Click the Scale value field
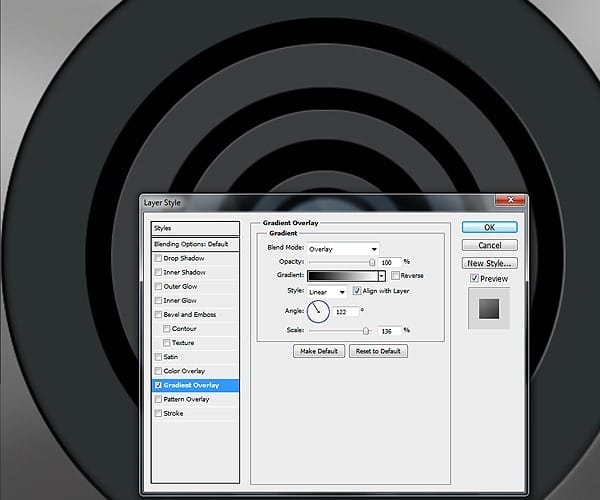600x500 pixels. [390, 331]
